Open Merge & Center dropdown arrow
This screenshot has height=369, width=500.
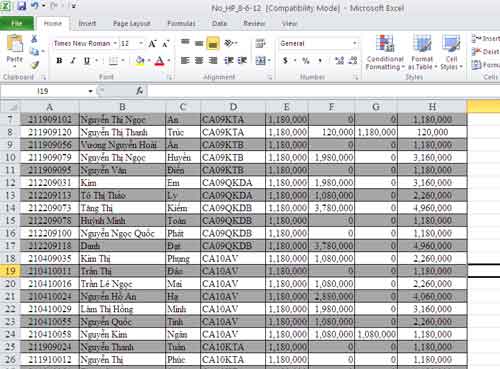point(269,61)
